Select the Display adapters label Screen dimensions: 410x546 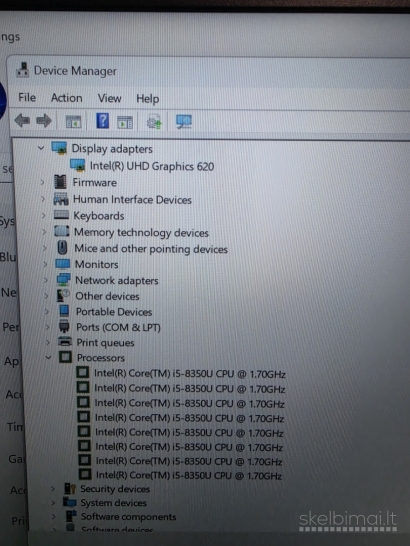coord(112,149)
